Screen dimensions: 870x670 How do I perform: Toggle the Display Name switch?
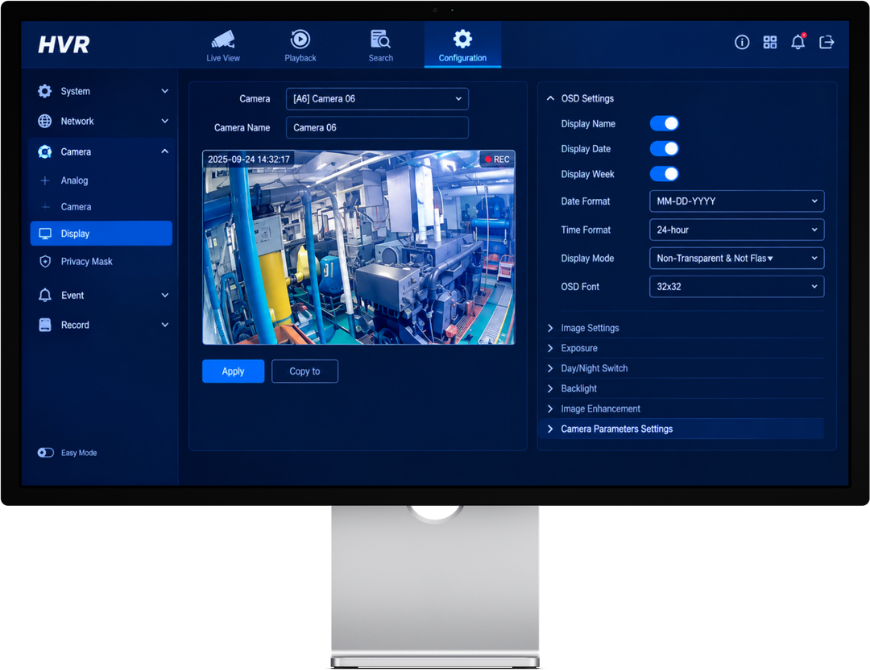coord(664,123)
